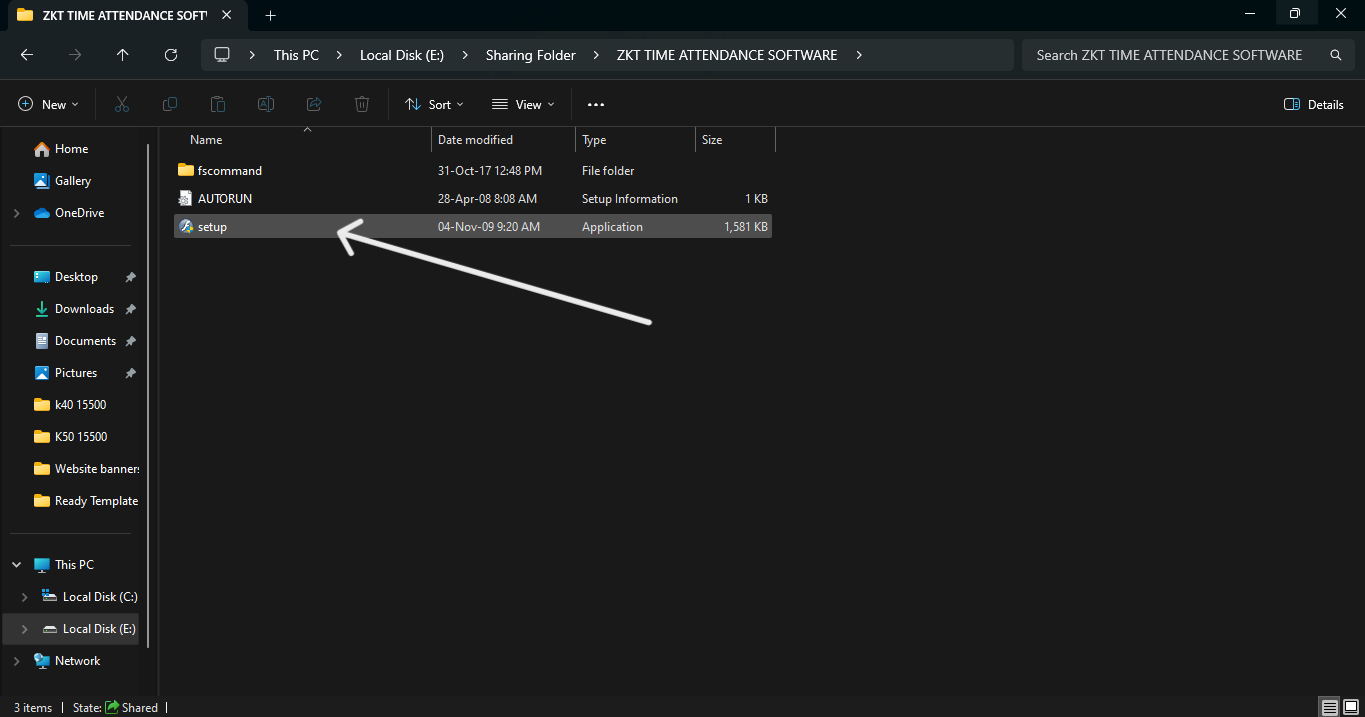Toggle the Details pane
Image resolution: width=1365 pixels, height=717 pixels.
click(1313, 104)
